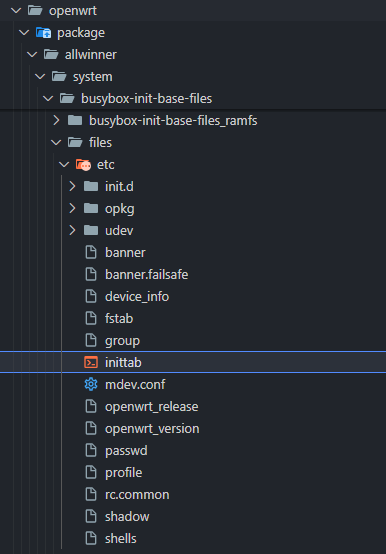Click the inittab terminal icon

[x=91, y=362]
